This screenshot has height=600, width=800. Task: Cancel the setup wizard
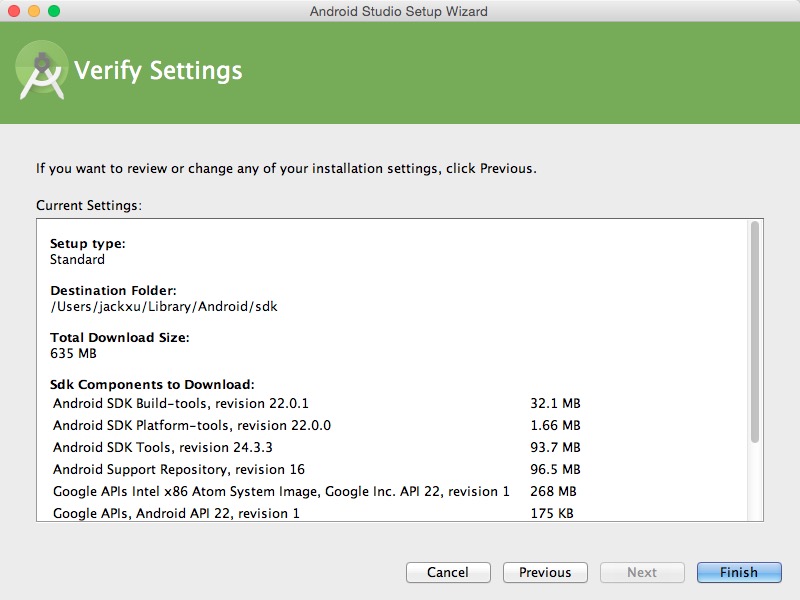[448, 572]
